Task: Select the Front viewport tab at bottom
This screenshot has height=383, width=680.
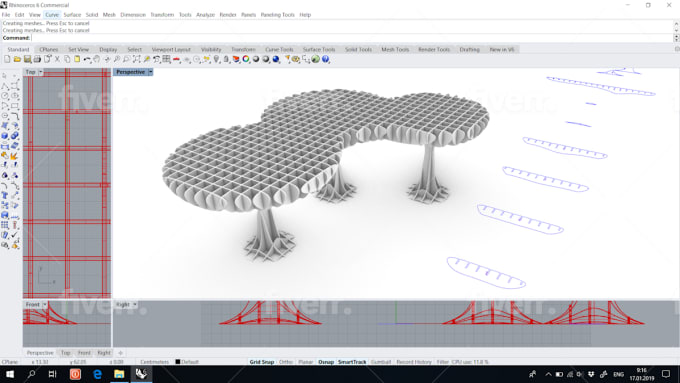Action: (84, 353)
